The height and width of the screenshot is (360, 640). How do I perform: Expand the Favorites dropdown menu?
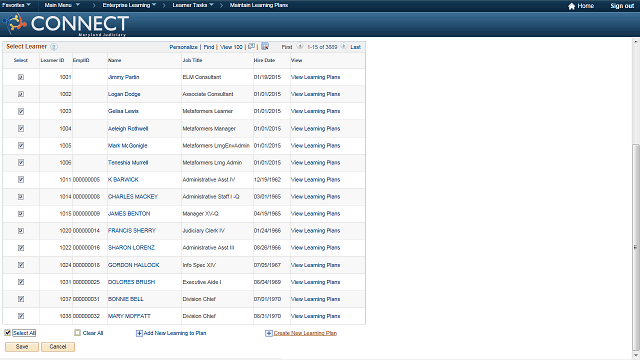pos(16,5)
